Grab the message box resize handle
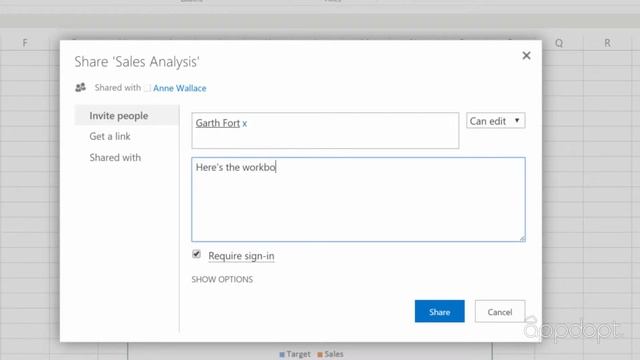Screen dimensions: 640x360 [522, 239]
